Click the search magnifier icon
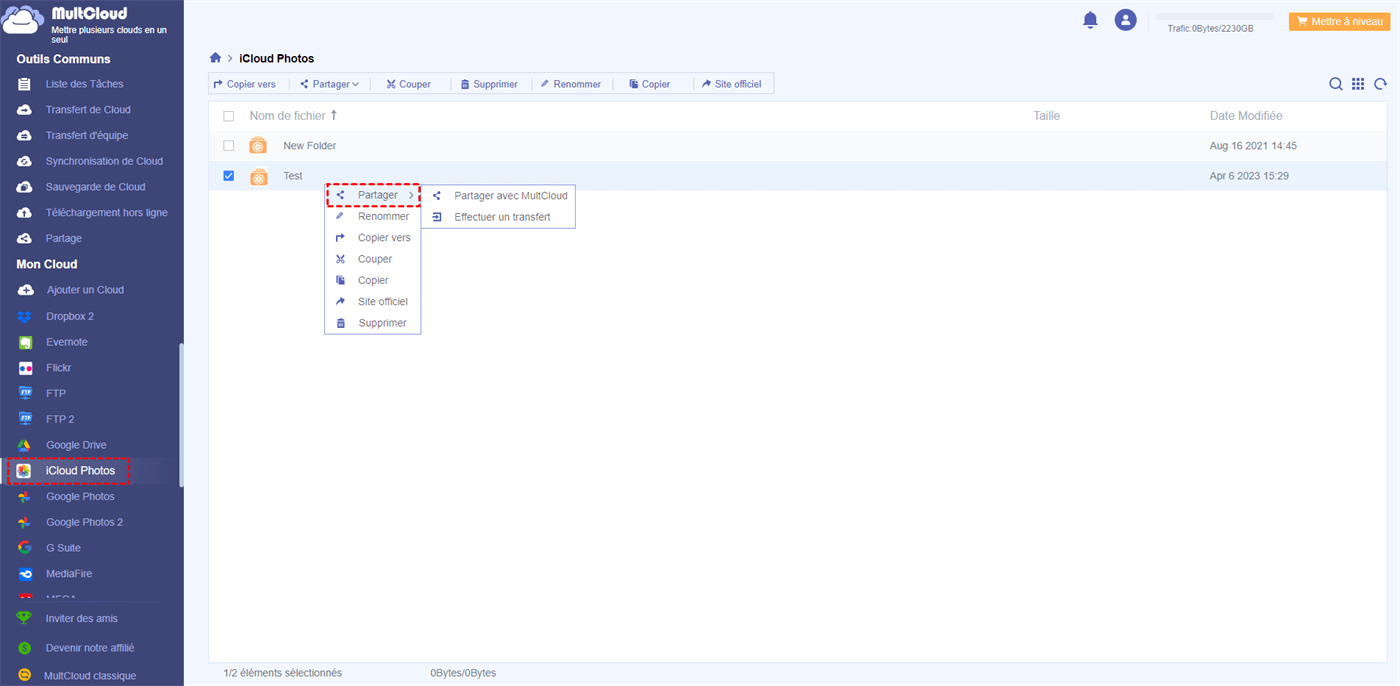This screenshot has height=686, width=1400. (x=1335, y=84)
